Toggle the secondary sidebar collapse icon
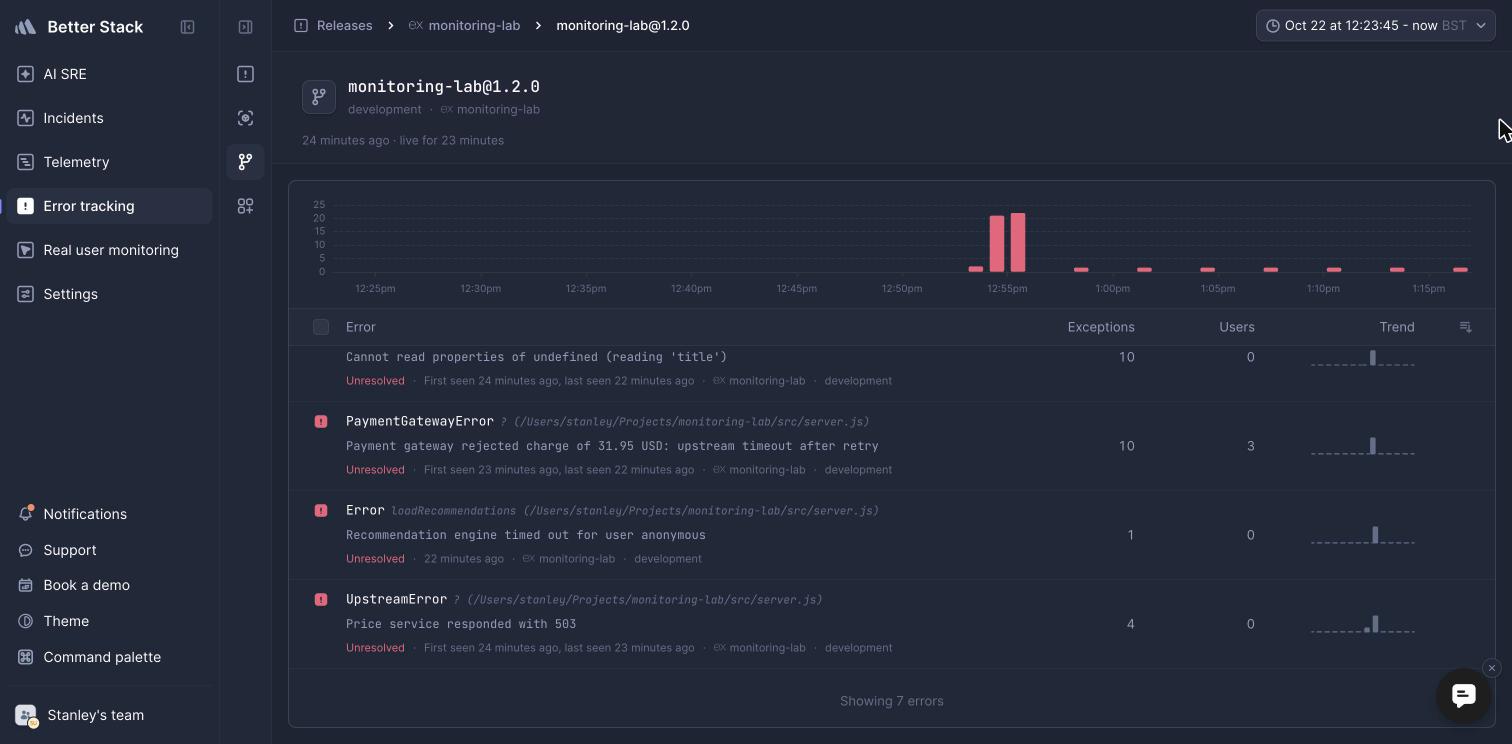Viewport: 1512px width, 744px height. pos(245,27)
